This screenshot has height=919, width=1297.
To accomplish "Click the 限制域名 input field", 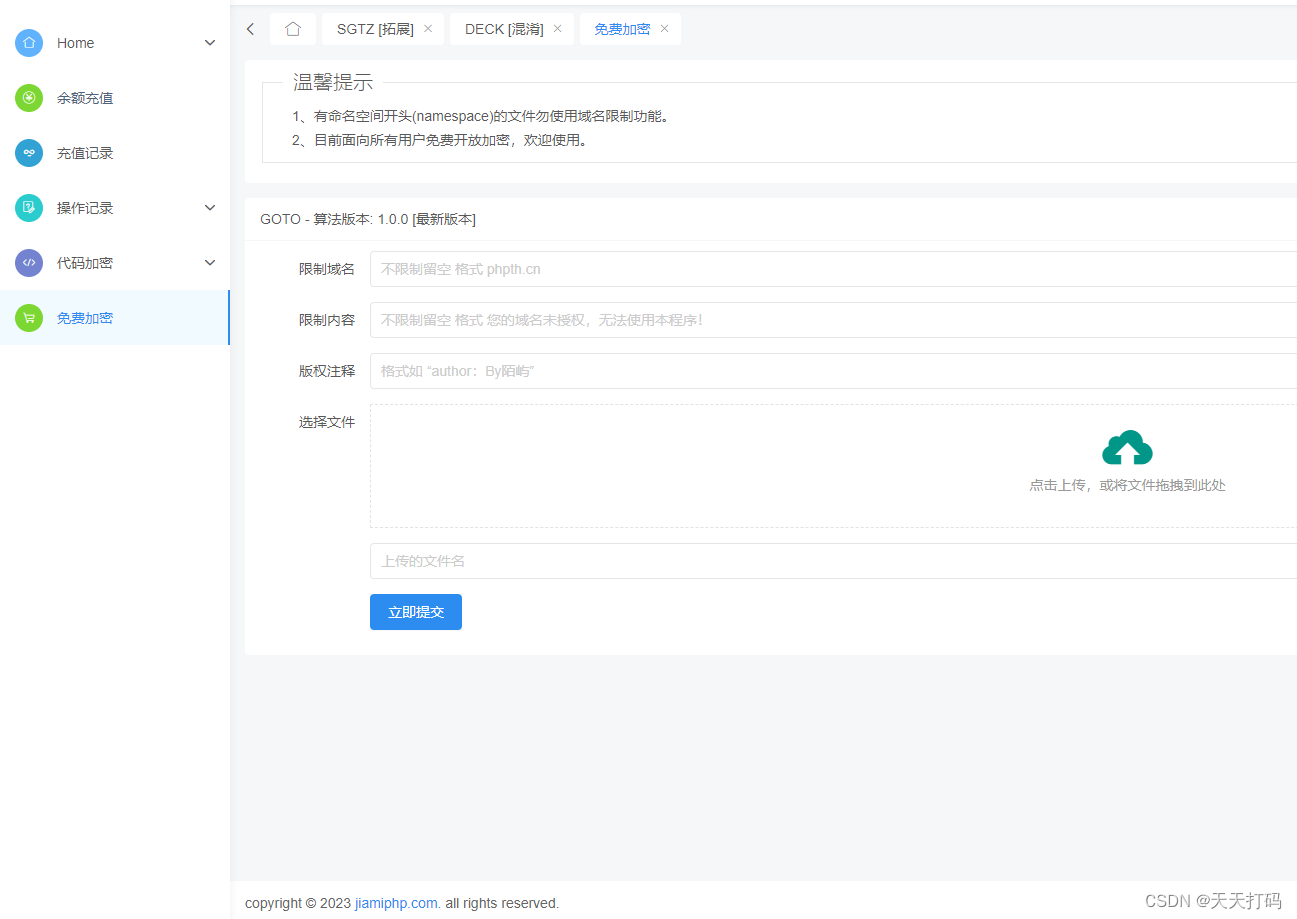I will 700,268.
